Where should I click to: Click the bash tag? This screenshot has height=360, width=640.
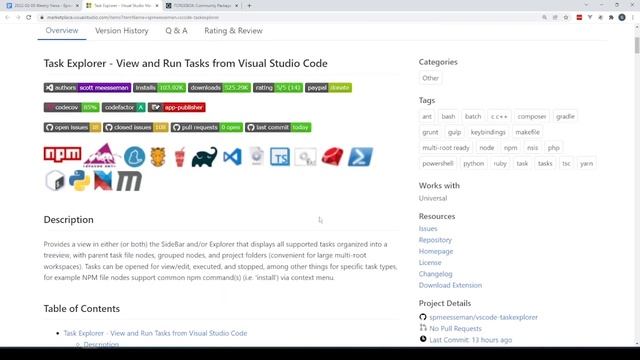click(448, 116)
